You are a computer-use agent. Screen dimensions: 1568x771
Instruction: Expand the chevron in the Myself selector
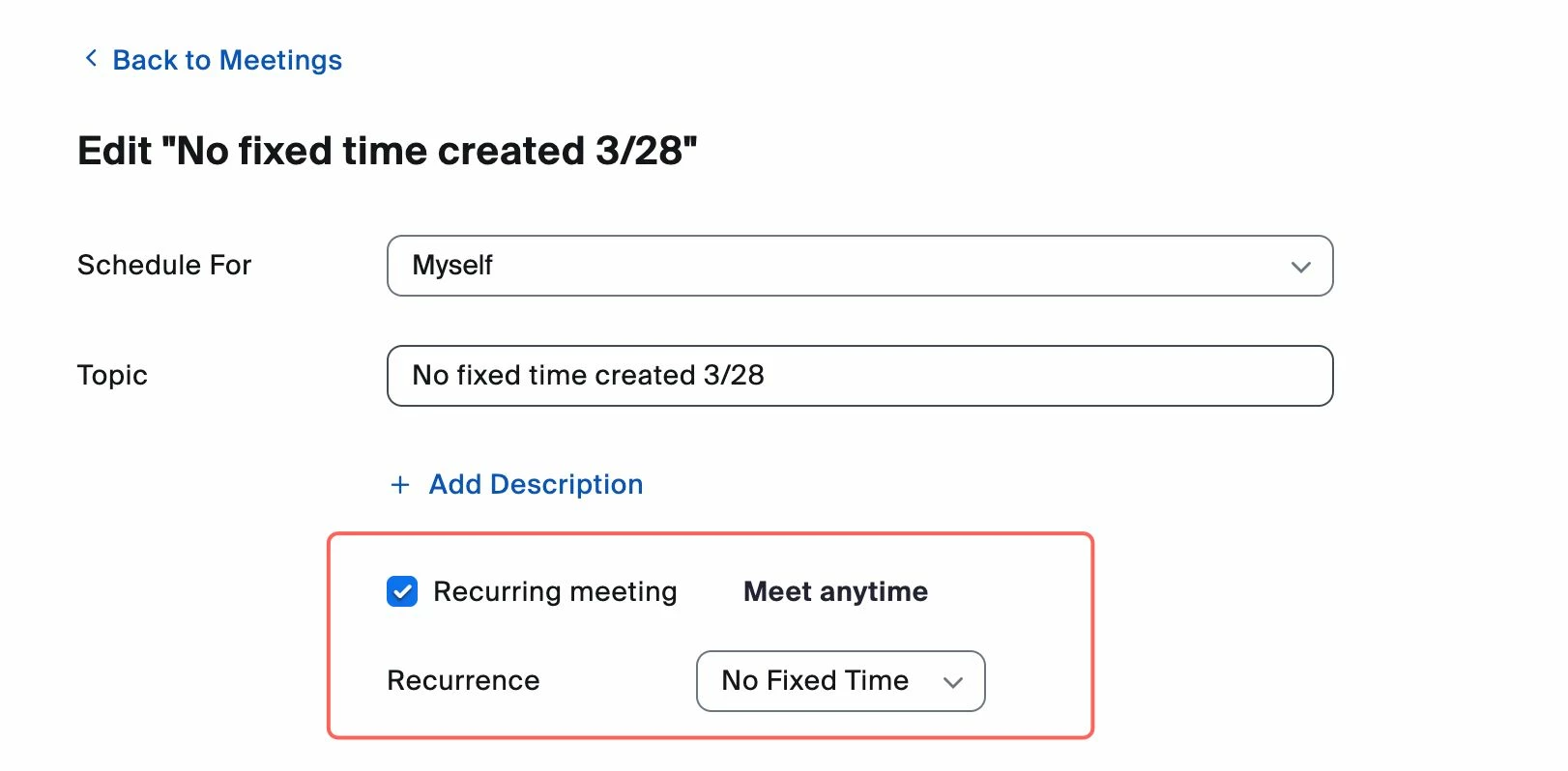point(1300,267)
